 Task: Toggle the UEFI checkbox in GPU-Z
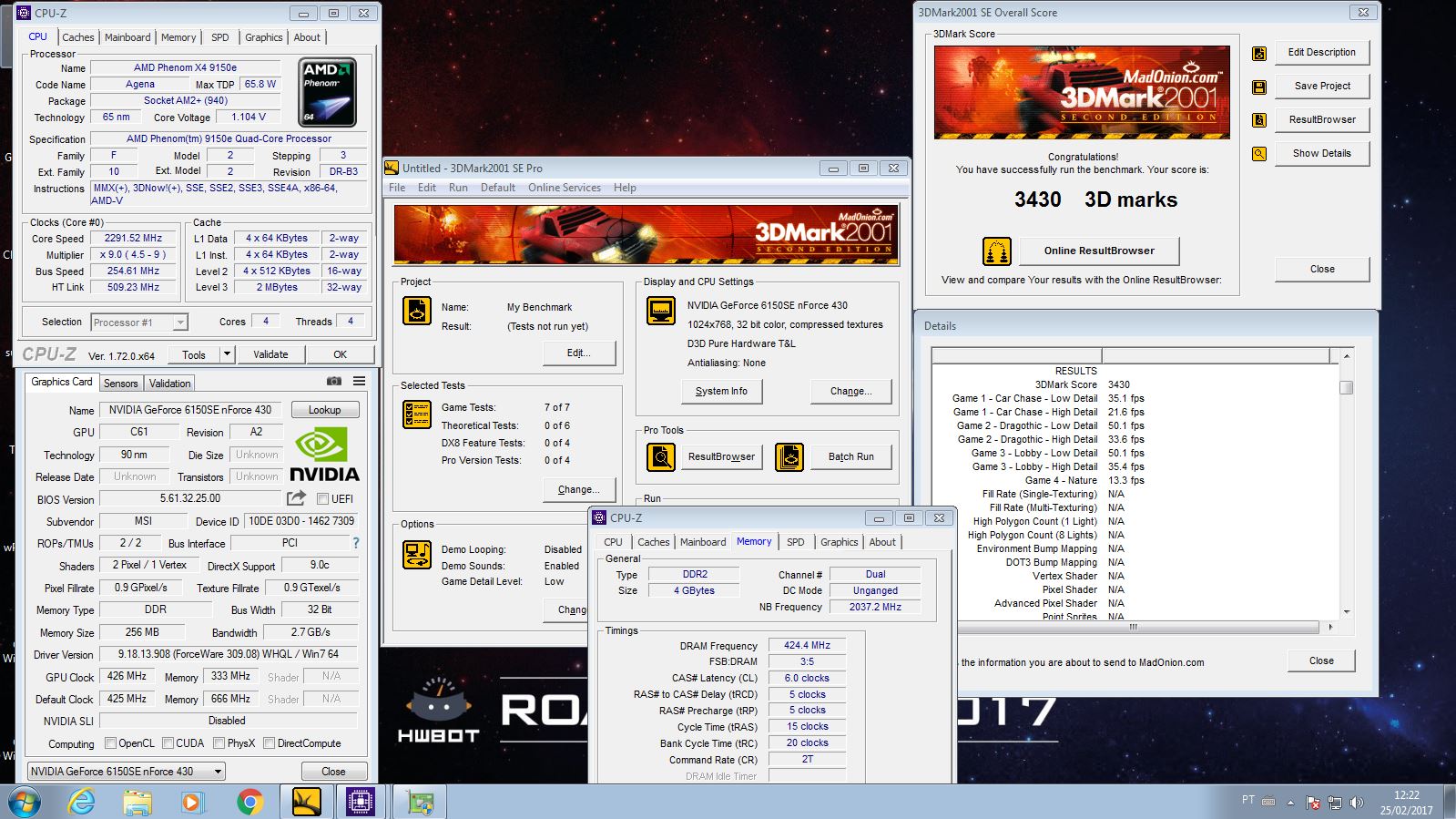pyautogui.click(x=322, y=499)
